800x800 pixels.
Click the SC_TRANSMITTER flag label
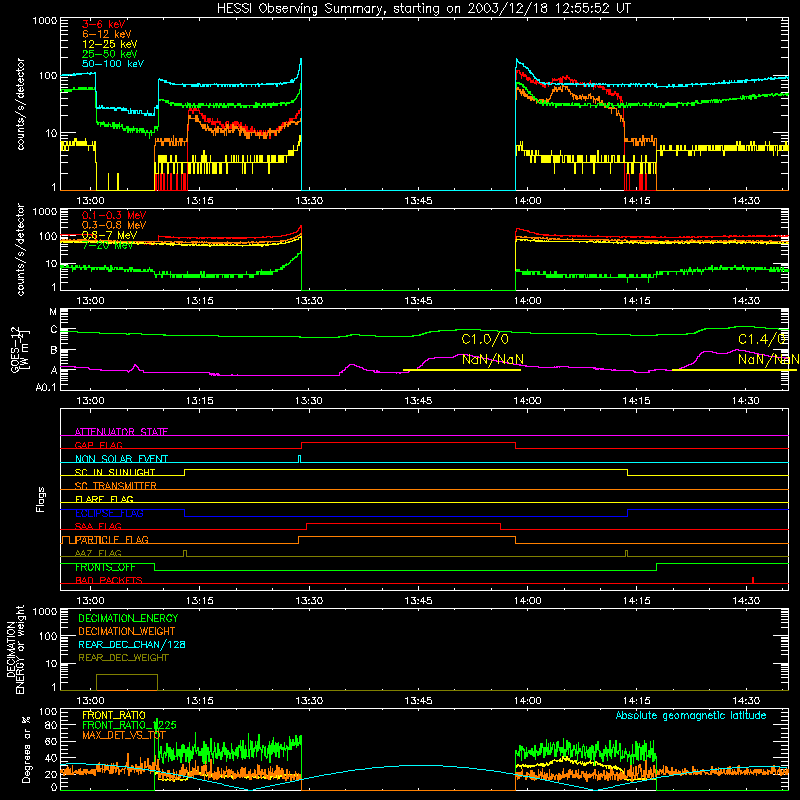pyautogui.click(x=115, y=486)
